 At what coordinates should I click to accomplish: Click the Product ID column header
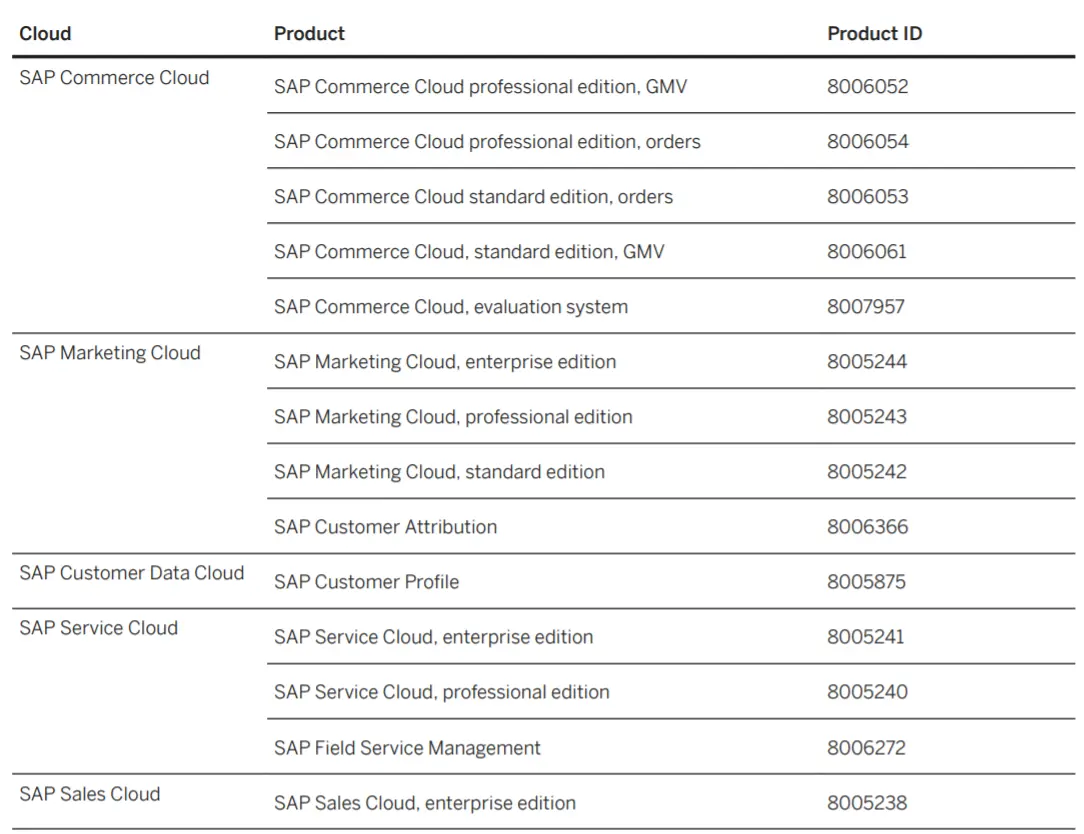pyautogui.click(x=874, y=33)
